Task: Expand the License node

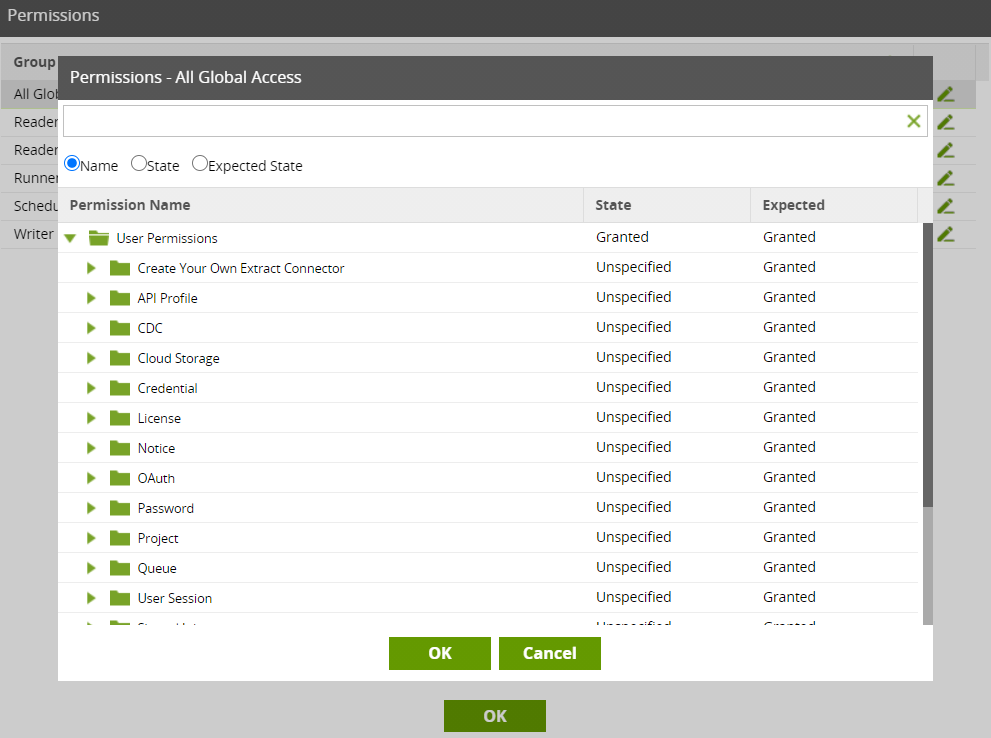Action: point(91,418)
